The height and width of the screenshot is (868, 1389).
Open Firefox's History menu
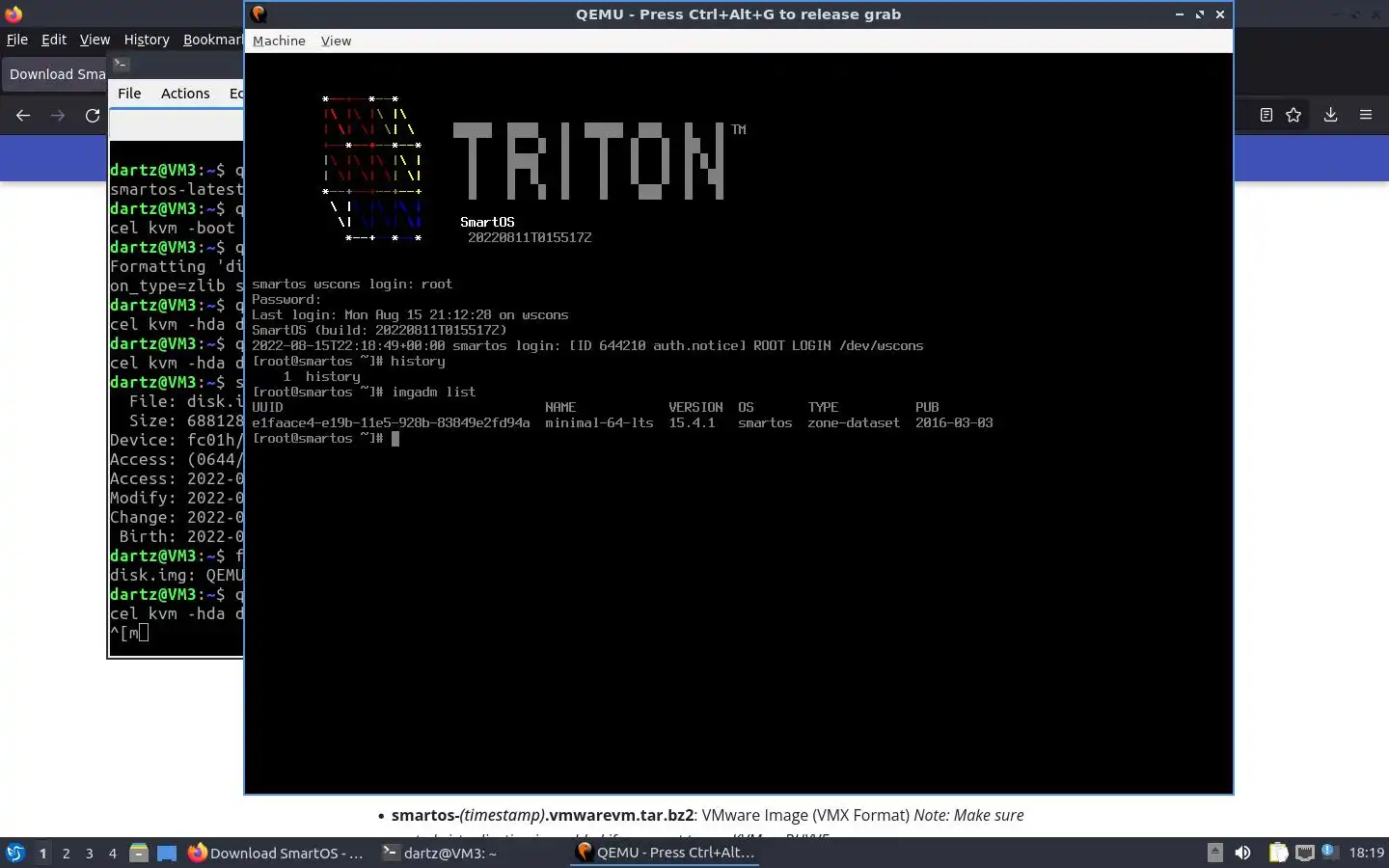pyautogui.click(x=147, y=40)
